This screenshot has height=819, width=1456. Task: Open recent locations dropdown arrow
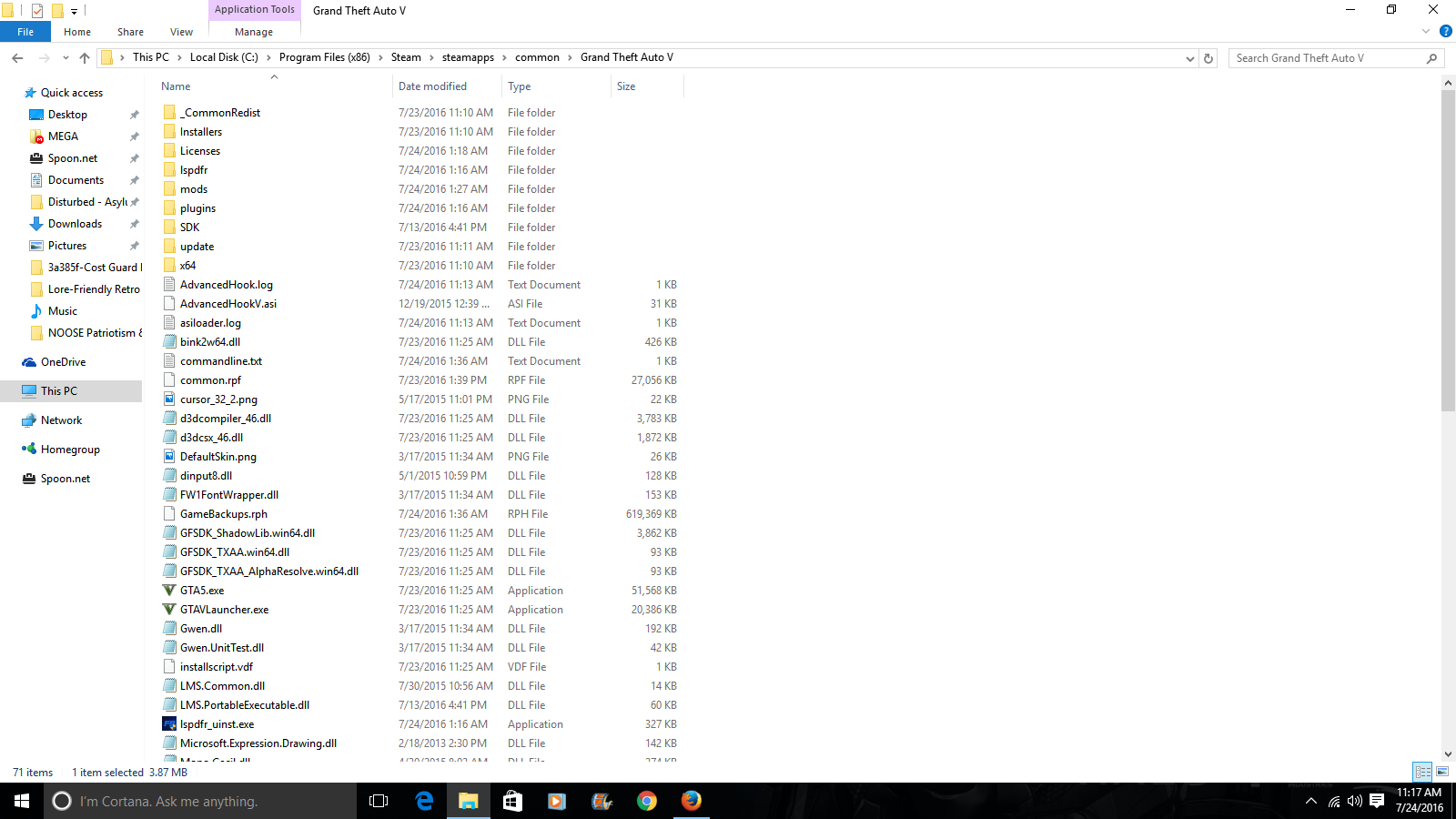66,58
